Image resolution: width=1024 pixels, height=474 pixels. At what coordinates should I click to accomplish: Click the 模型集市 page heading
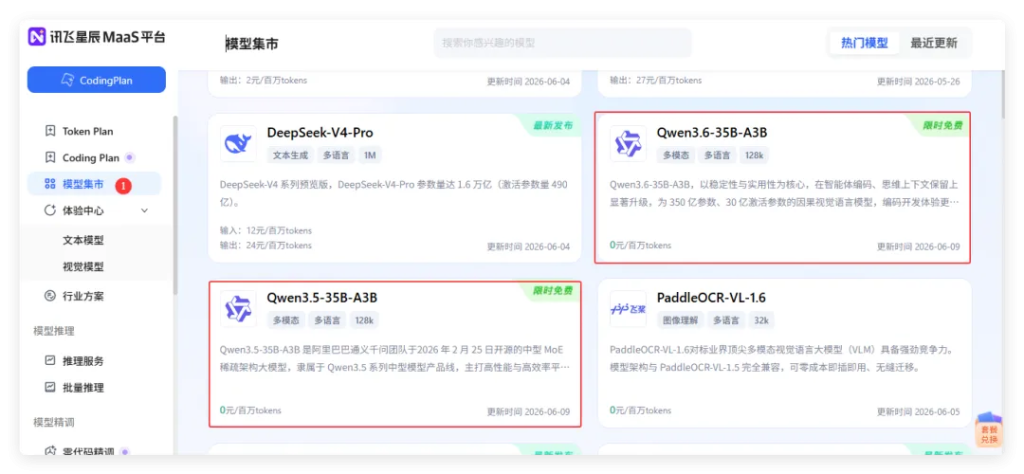click(252, 44)
